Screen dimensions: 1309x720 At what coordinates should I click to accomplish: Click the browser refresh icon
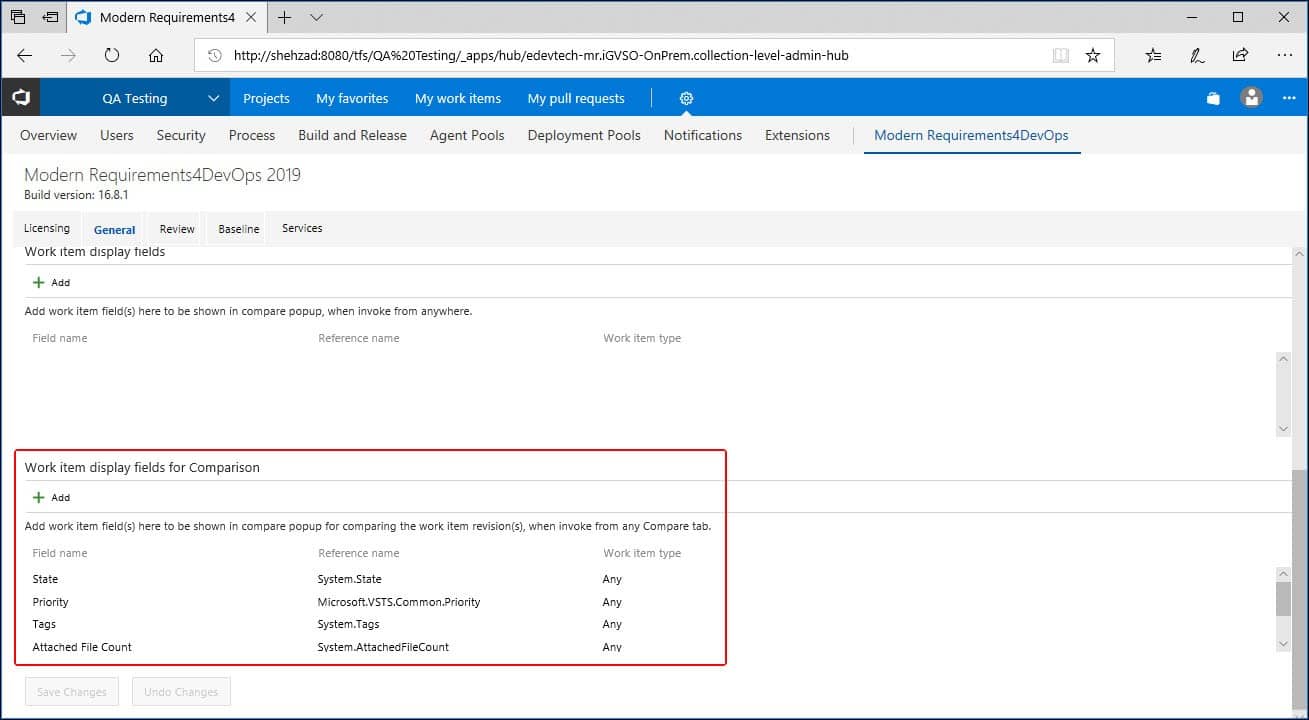pos(112,56)
